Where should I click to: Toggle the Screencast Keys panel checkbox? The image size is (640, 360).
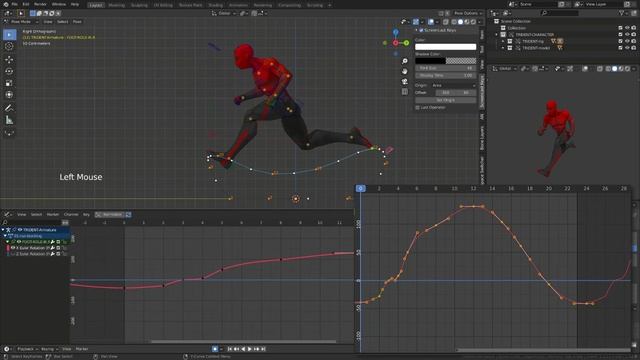coord(421,30)
